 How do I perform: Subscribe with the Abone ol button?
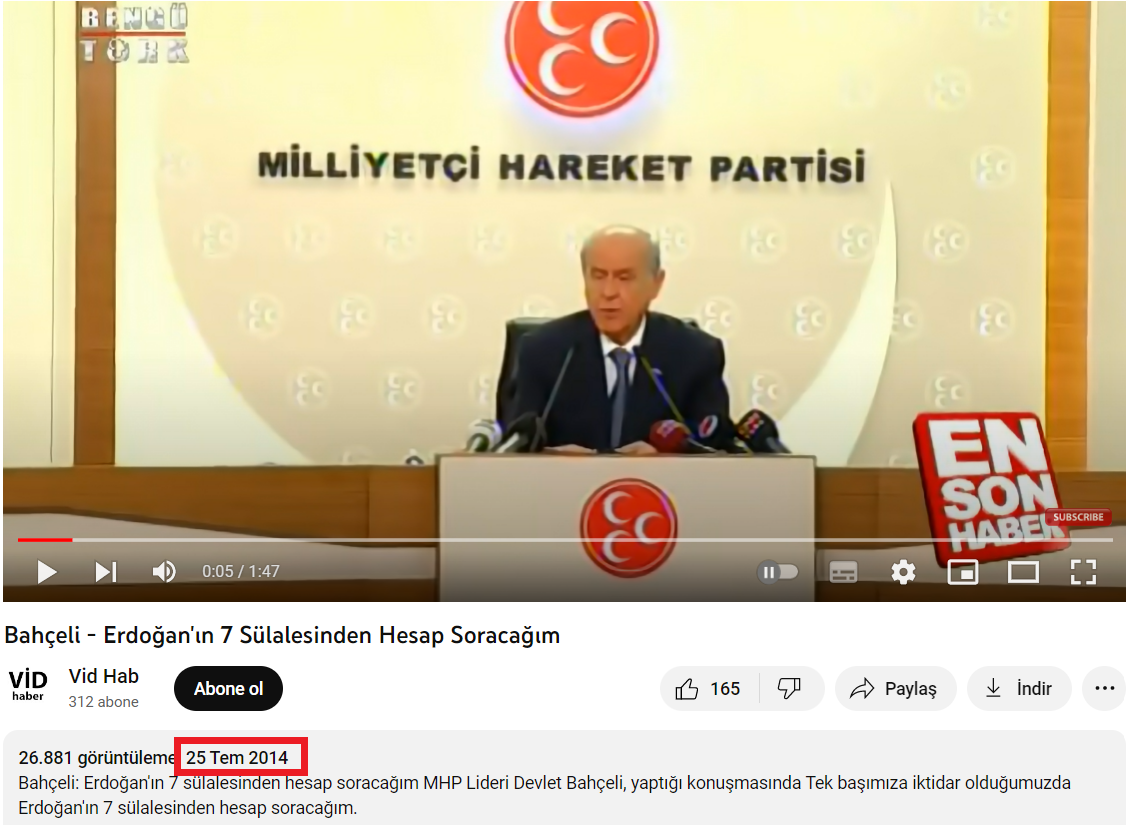point(228,689)
